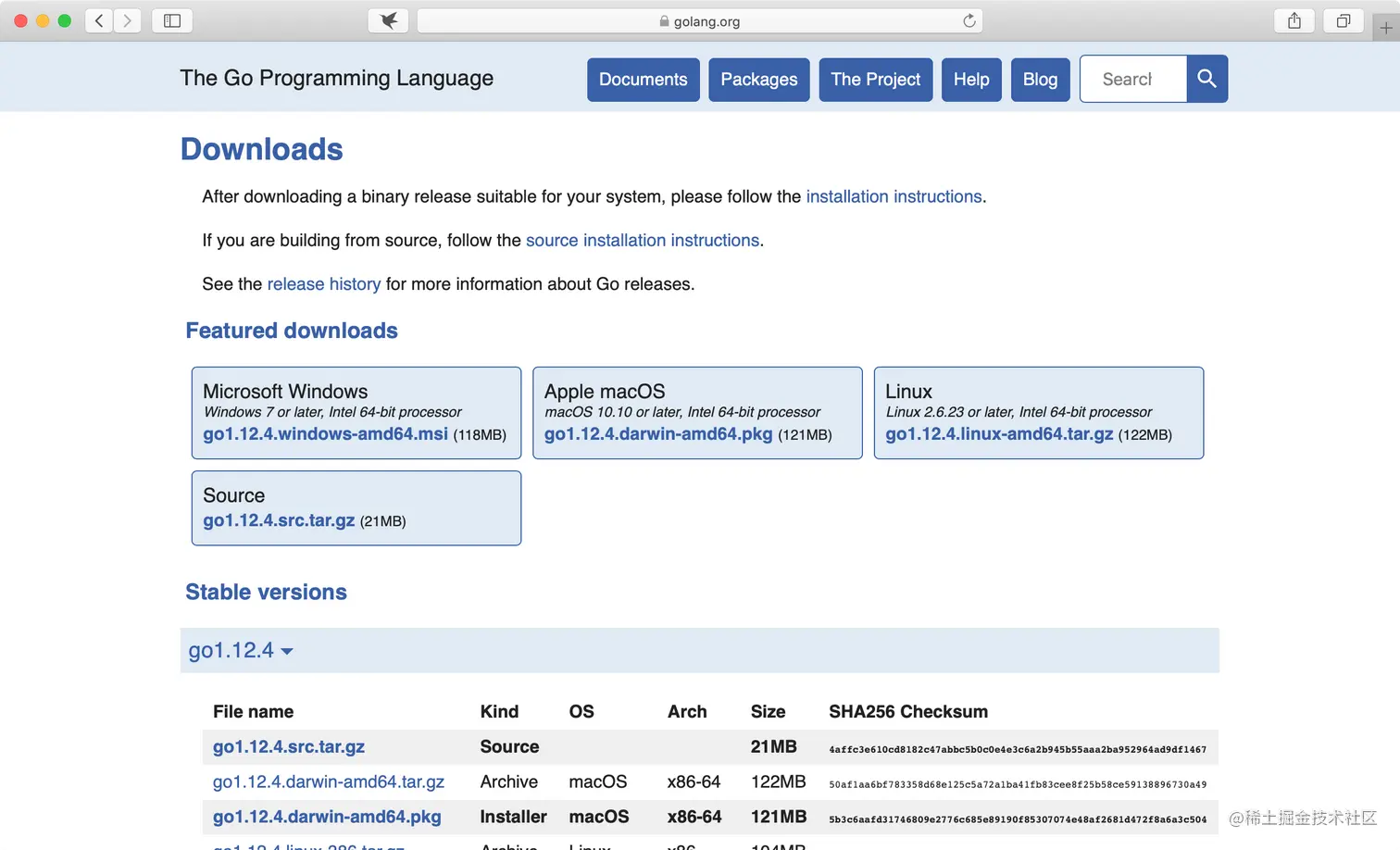Download go1.12.4.src.tar.gz from Source featured box
The height and width of the screenshot is (850, 1400).
tap(279, 520)
